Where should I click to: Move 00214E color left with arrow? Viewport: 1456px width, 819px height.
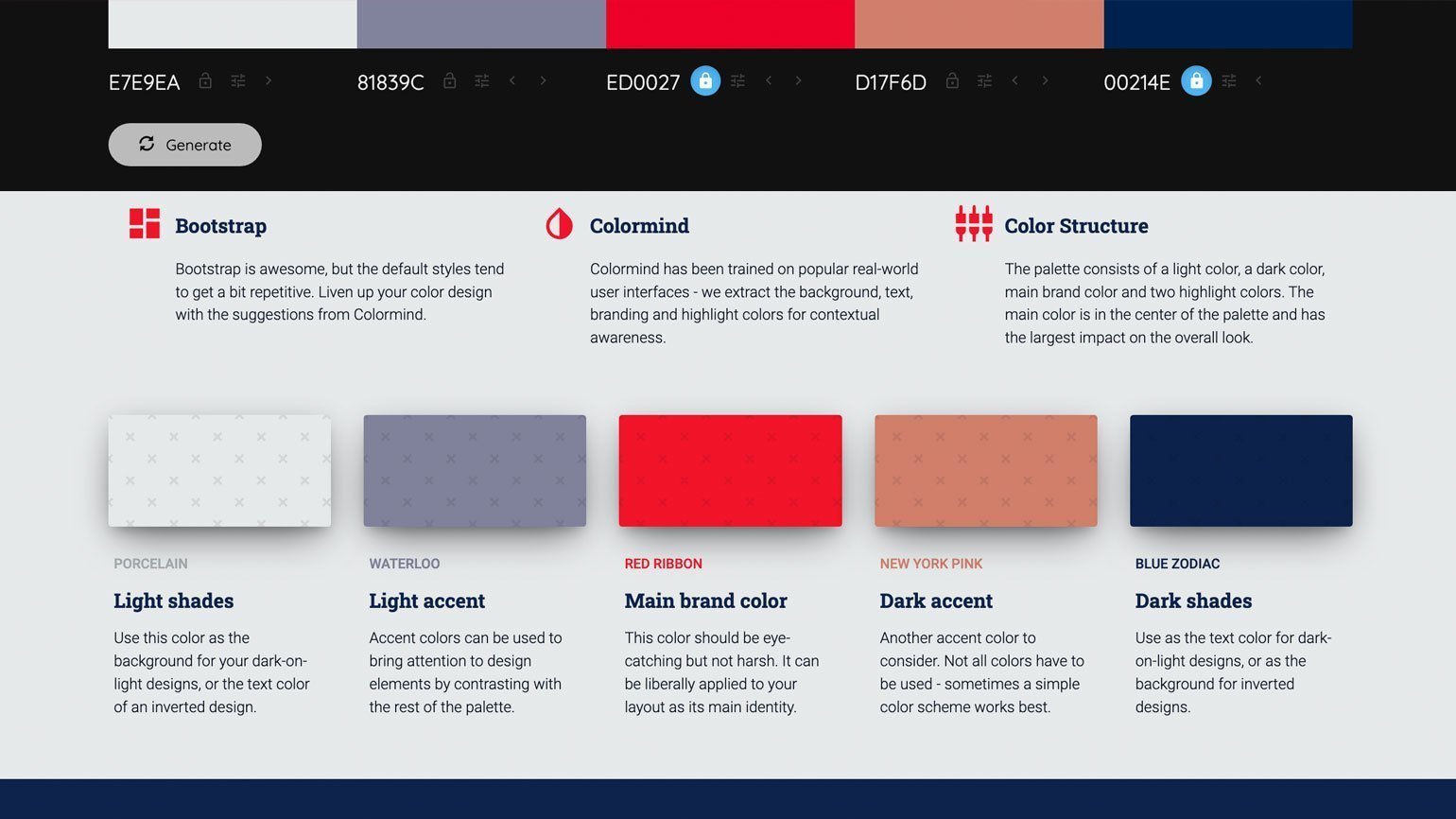(1258, 80)
